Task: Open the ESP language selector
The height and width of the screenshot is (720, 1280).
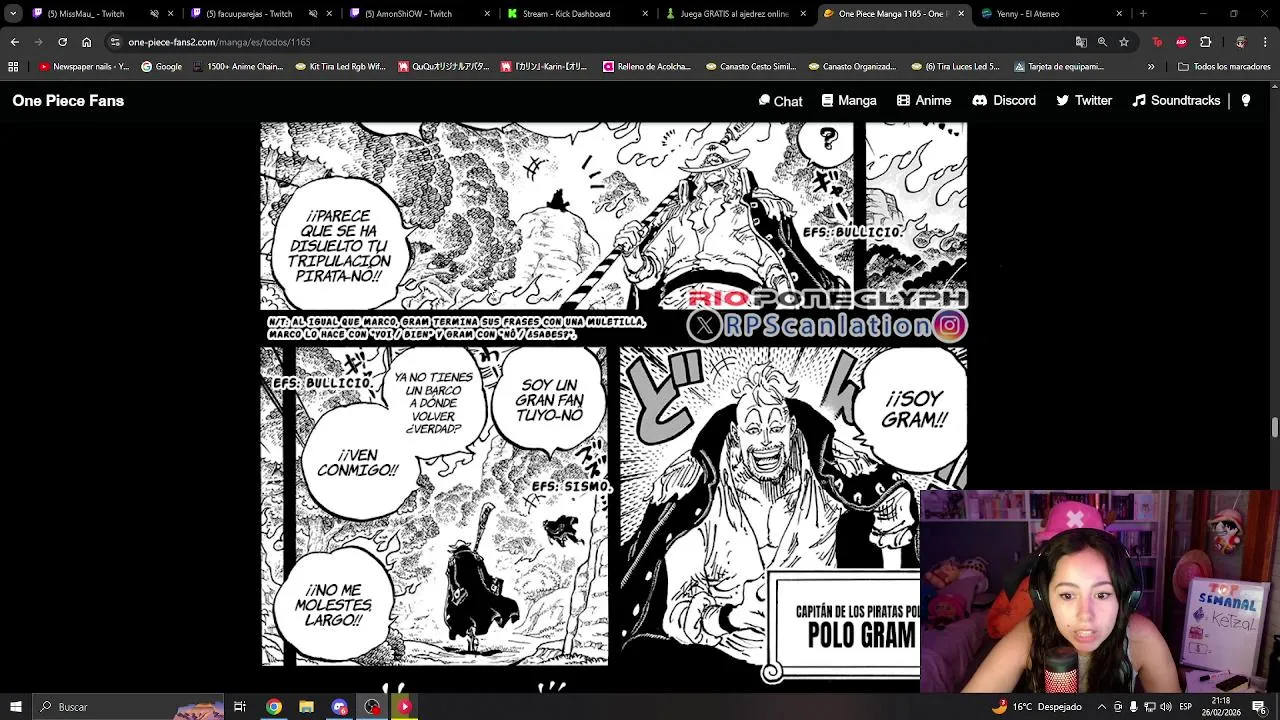Action: [1186, 707]
